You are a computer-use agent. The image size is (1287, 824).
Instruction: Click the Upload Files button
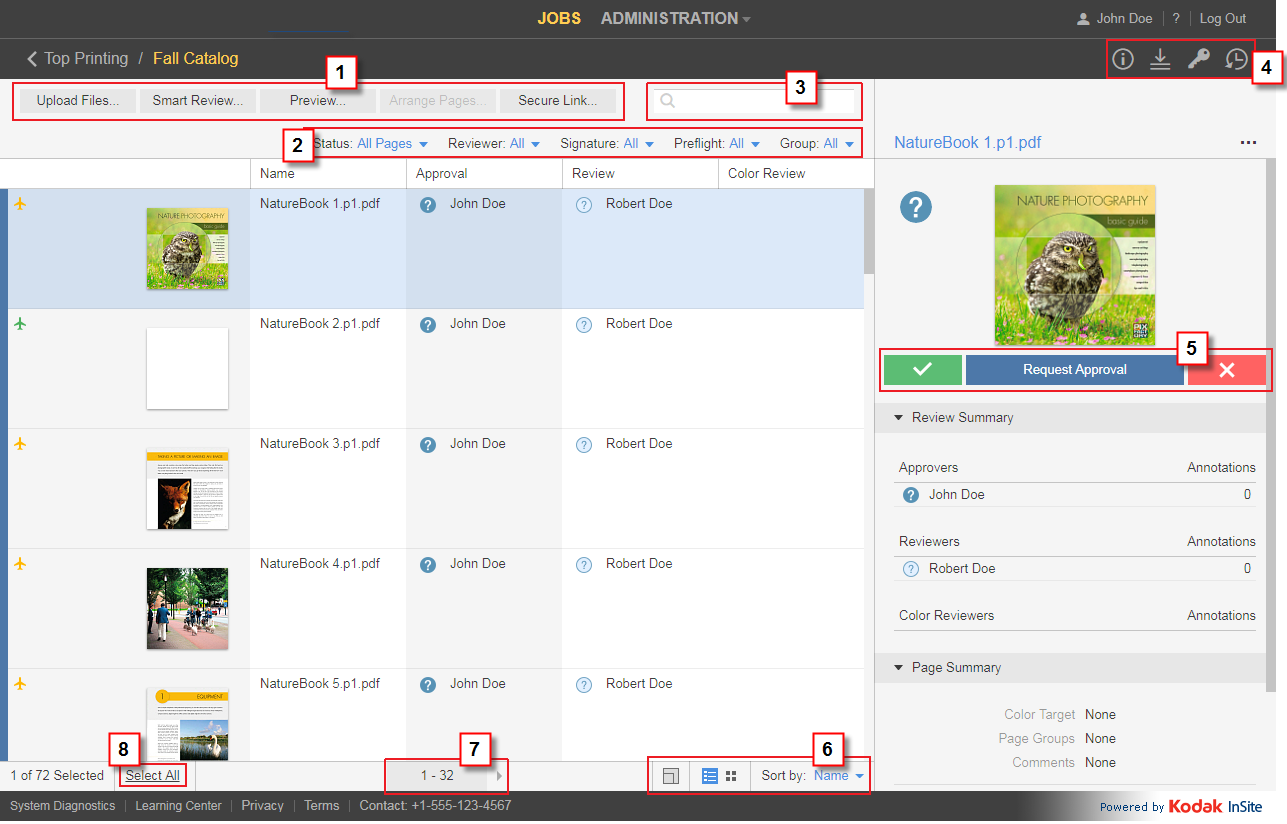click(x=78, y=101)
